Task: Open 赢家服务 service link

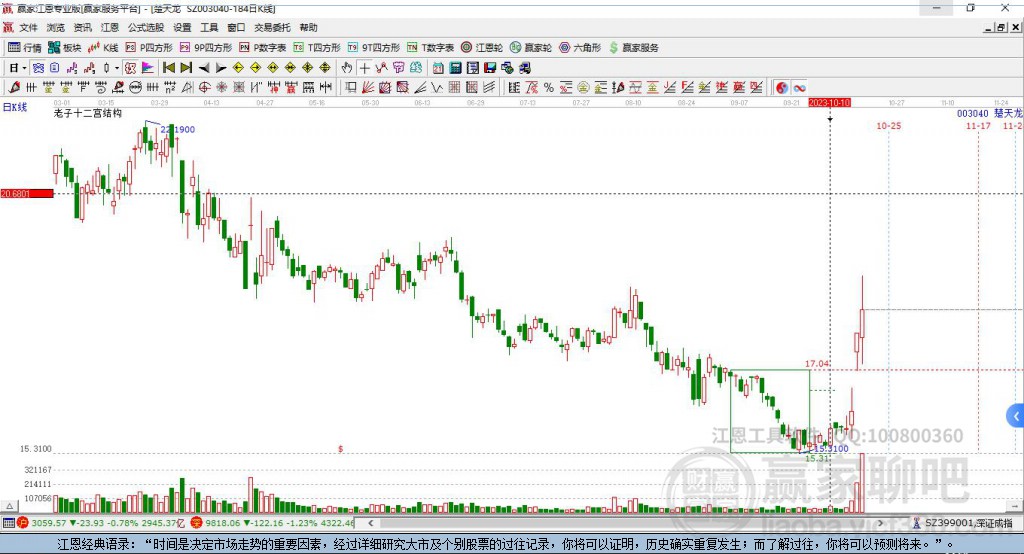Action: [x=633, y=48]
